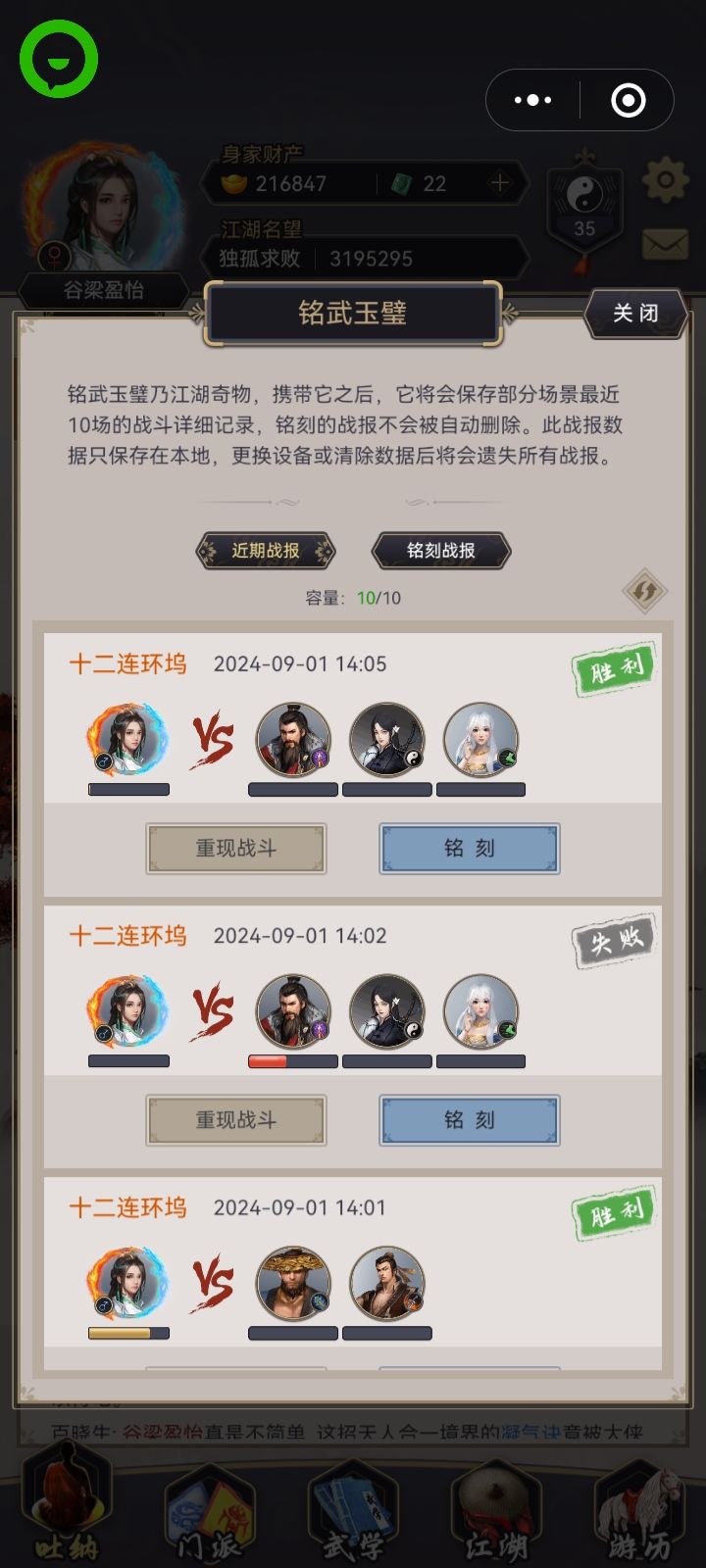Viewport: 706px width, 1568px height.
Task: Replay the 14:05 battle with 重现战斗
Action: (236, 849)
